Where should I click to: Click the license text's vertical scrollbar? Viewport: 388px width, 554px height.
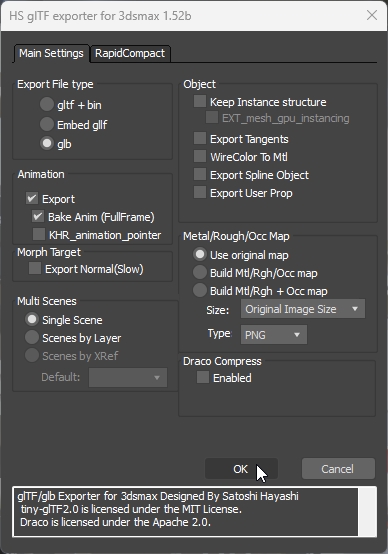click(x=367, y=512)
